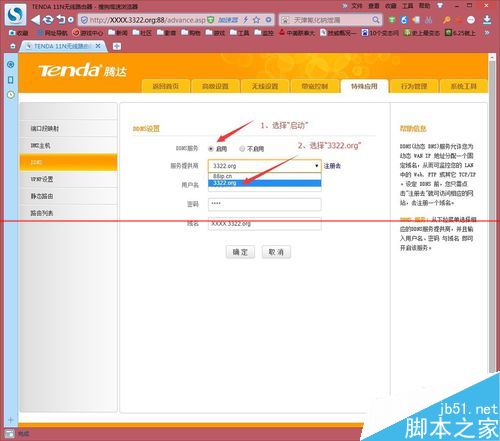Open the 路由列表 sidebar item
Viewport: 500px width, 441px height.
69,213
